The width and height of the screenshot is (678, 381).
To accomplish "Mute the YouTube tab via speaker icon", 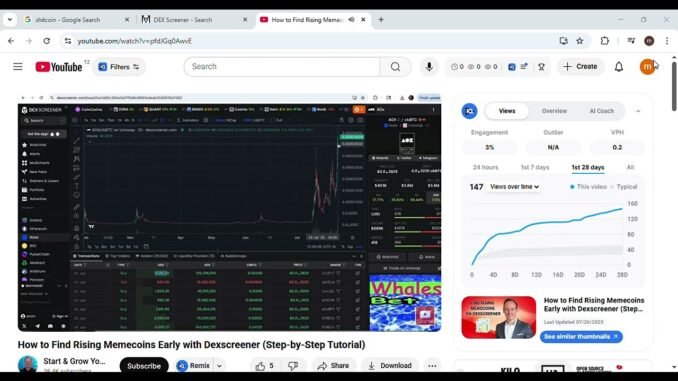I will (352, 20).
